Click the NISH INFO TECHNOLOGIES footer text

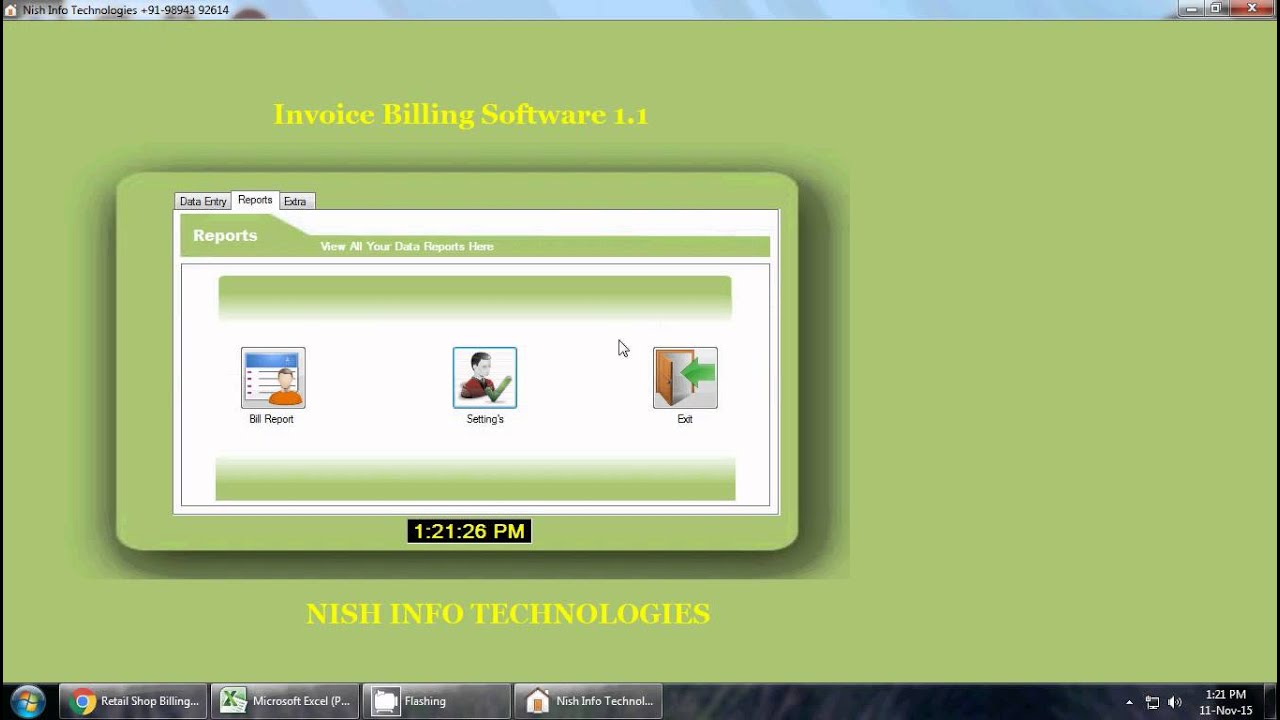point(508,613)
